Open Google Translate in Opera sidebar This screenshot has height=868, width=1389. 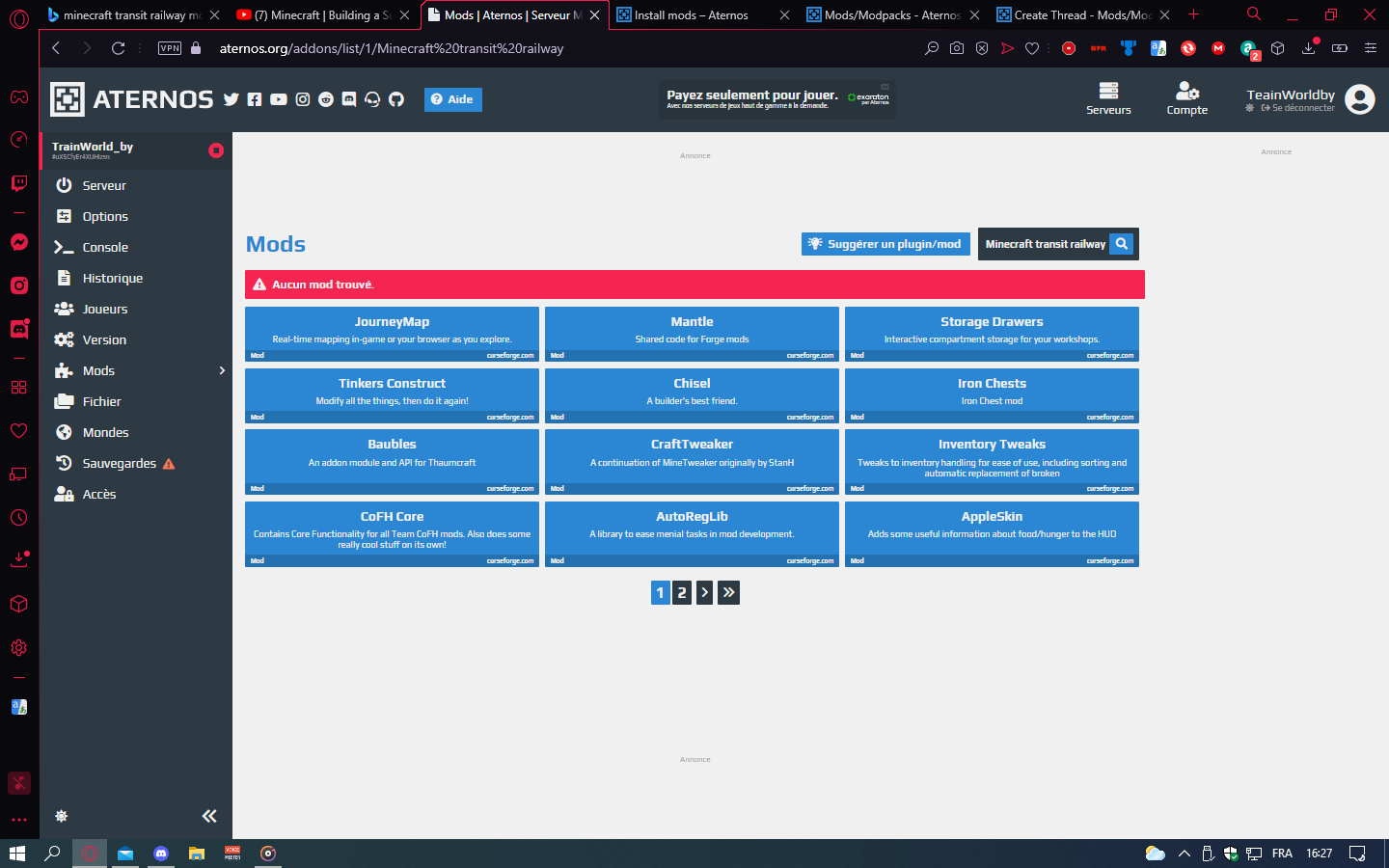19,707
